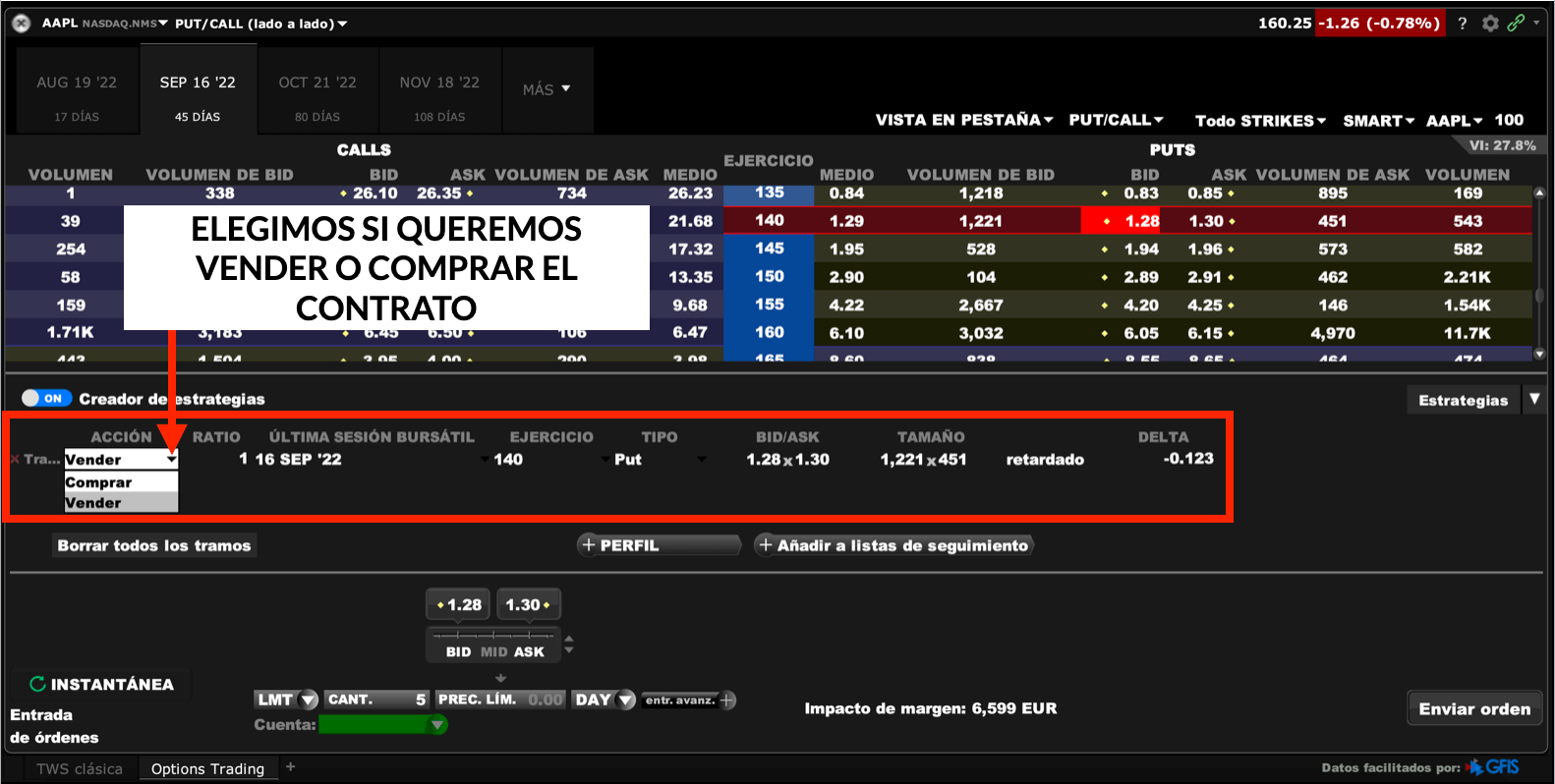Click the GFIS data provider logo
The image size is (1555, 784).
pyautogui.click(x=1493, y=766)
